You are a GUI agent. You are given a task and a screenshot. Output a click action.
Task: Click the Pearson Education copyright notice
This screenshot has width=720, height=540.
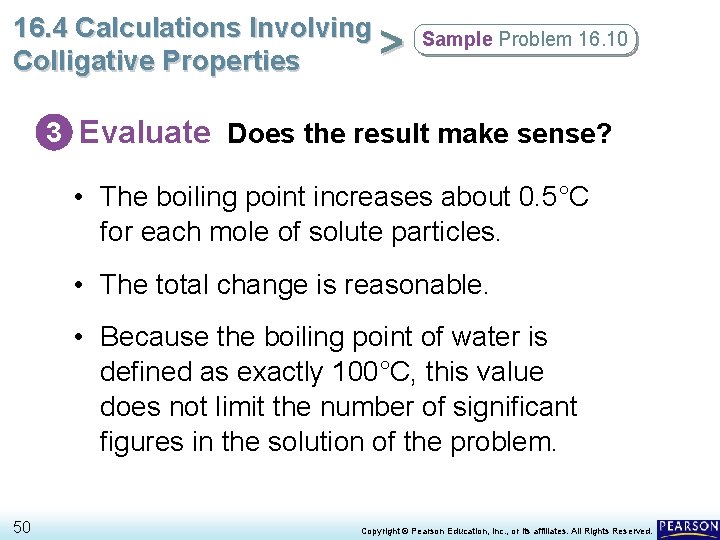(506, 529)
